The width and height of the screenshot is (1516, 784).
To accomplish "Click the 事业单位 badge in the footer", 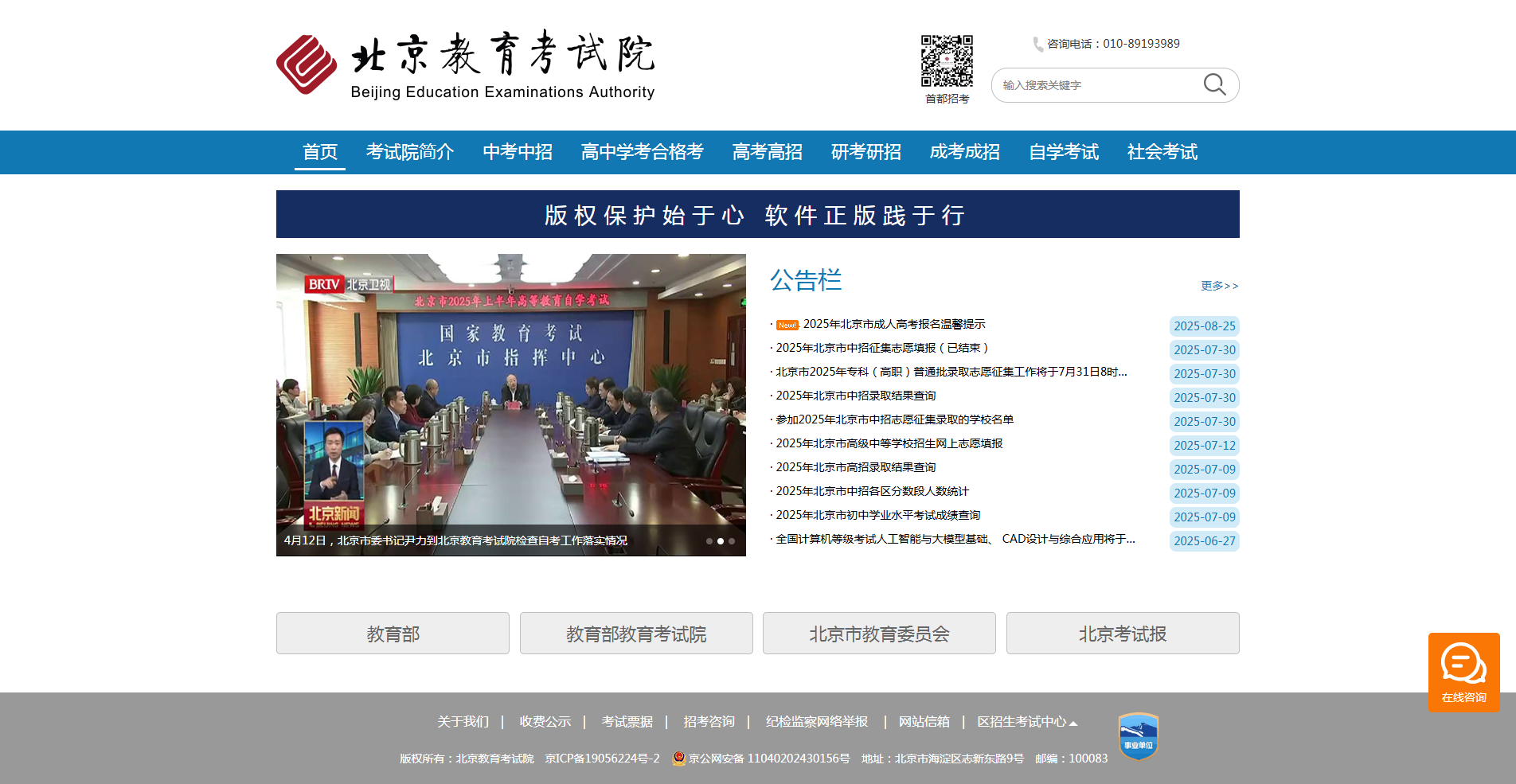I will click(x=1137, y=735).
